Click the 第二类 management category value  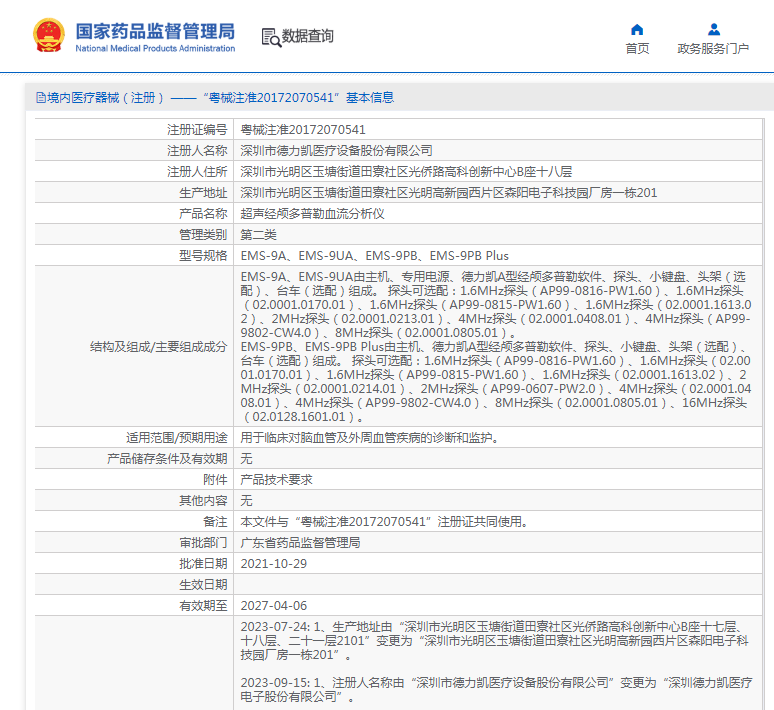pos(260,235)
